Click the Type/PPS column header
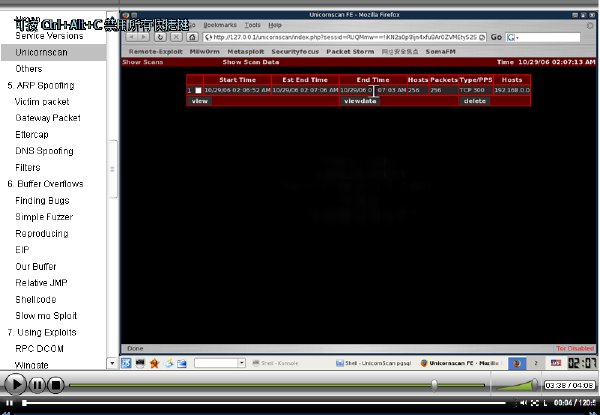Viewport: 600px width, 415px height. [x=476, y=80]
